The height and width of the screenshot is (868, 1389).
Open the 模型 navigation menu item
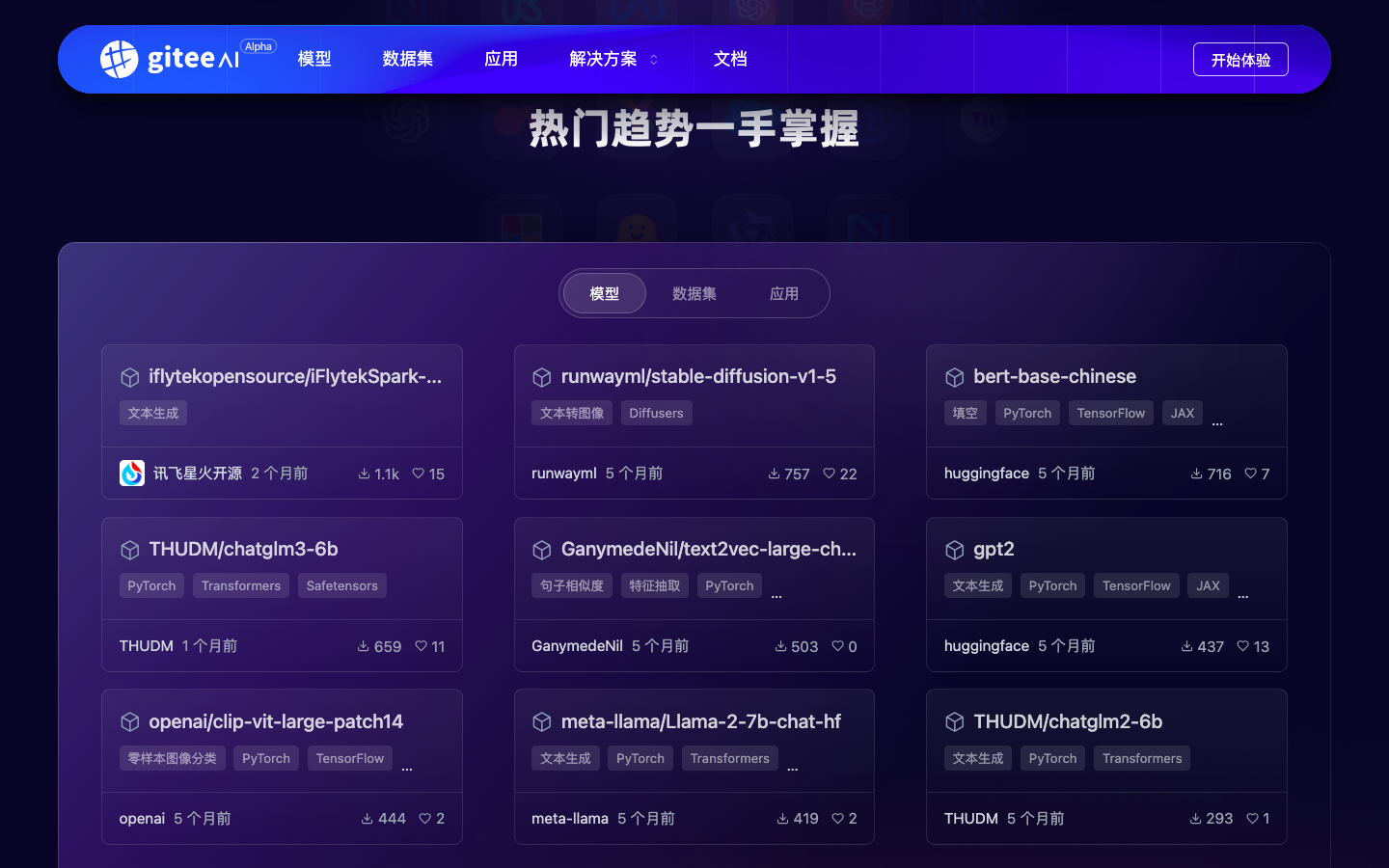(314, 59)
